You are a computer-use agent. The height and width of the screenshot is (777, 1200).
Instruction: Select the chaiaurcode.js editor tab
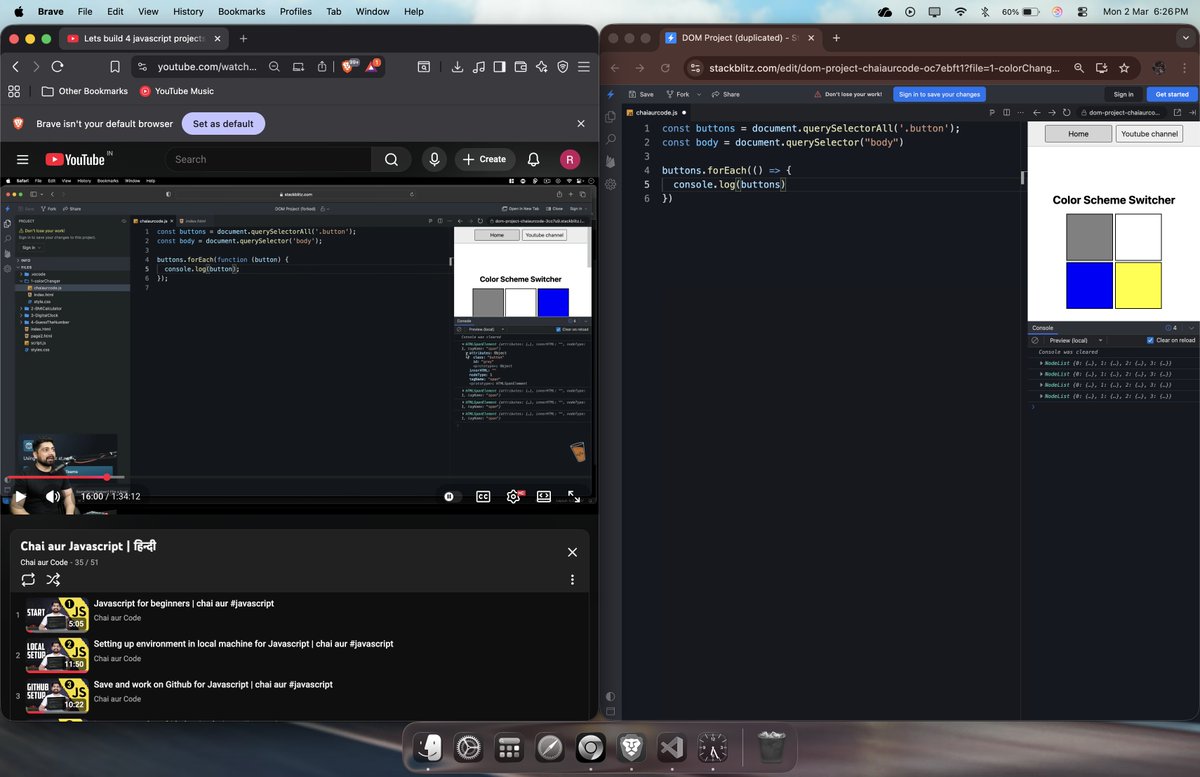pyautogui.click(x=656, y=112)
